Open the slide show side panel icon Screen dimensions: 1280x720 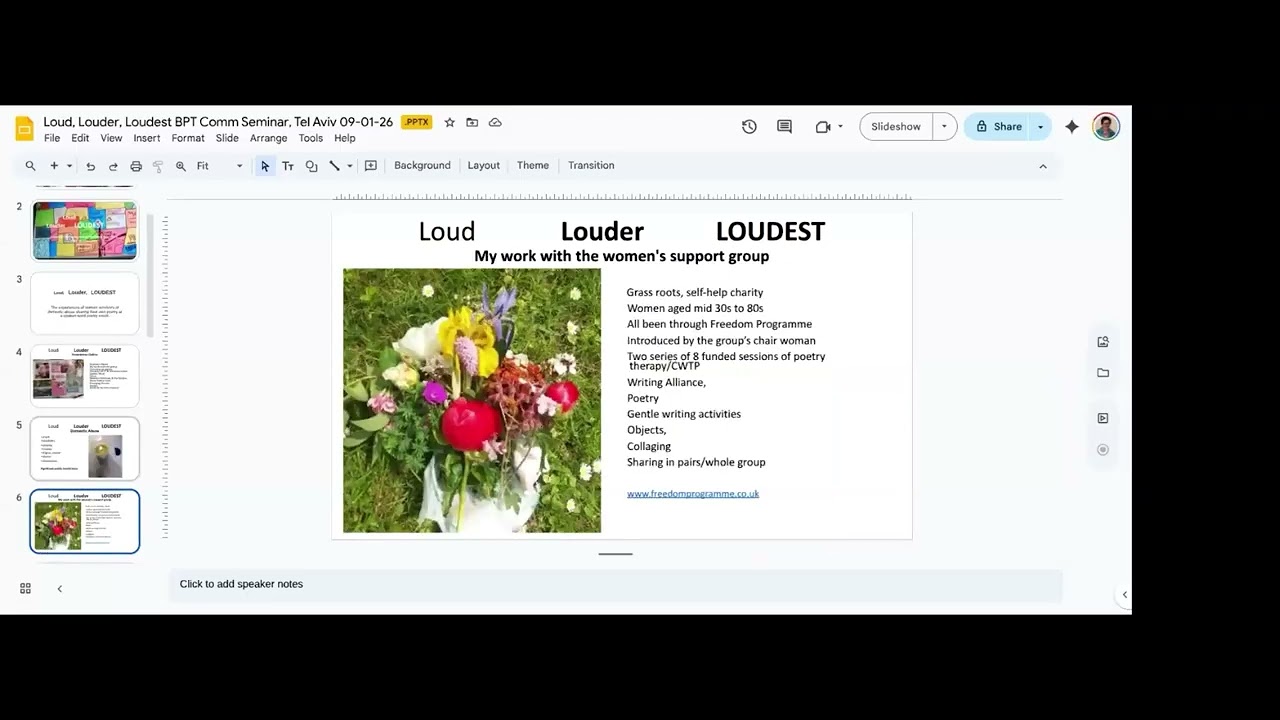[1103, 418]
